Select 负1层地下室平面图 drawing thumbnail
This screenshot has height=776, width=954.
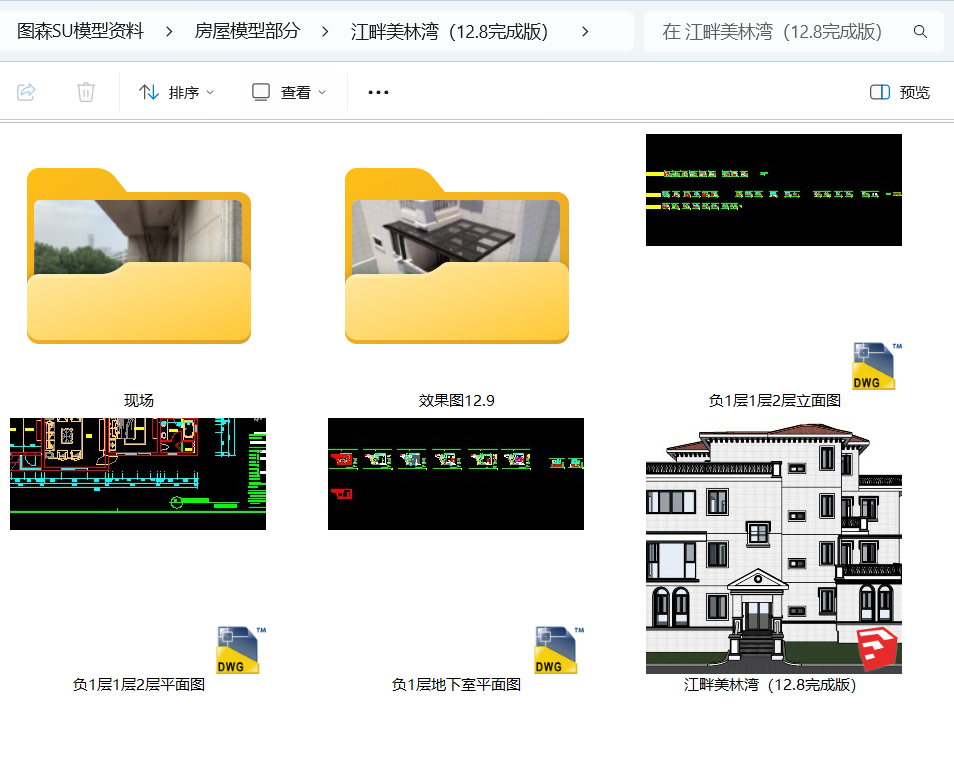(456, 474)
